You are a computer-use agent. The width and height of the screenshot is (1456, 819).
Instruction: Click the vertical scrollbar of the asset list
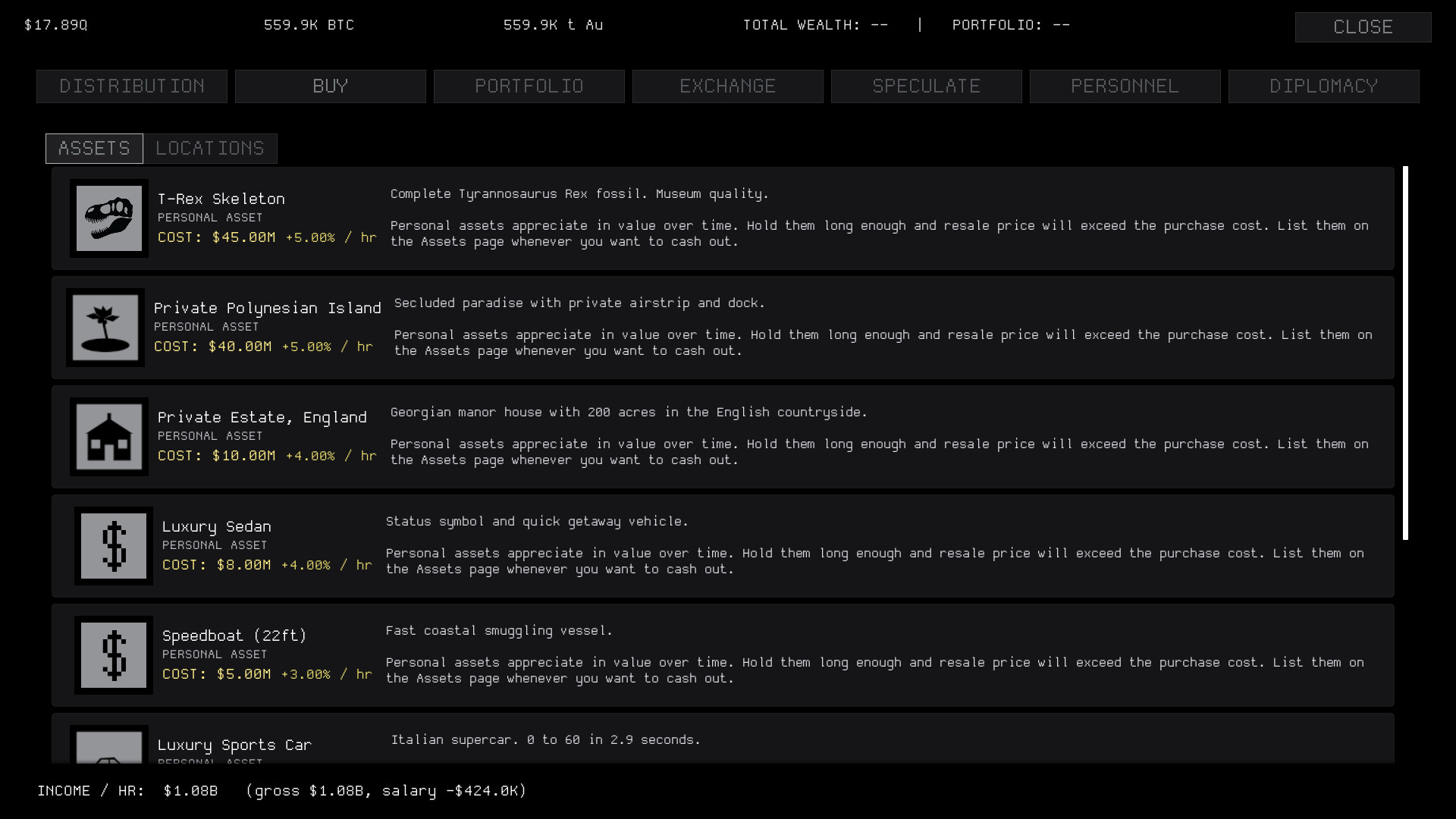click(x=1405, y=353)
